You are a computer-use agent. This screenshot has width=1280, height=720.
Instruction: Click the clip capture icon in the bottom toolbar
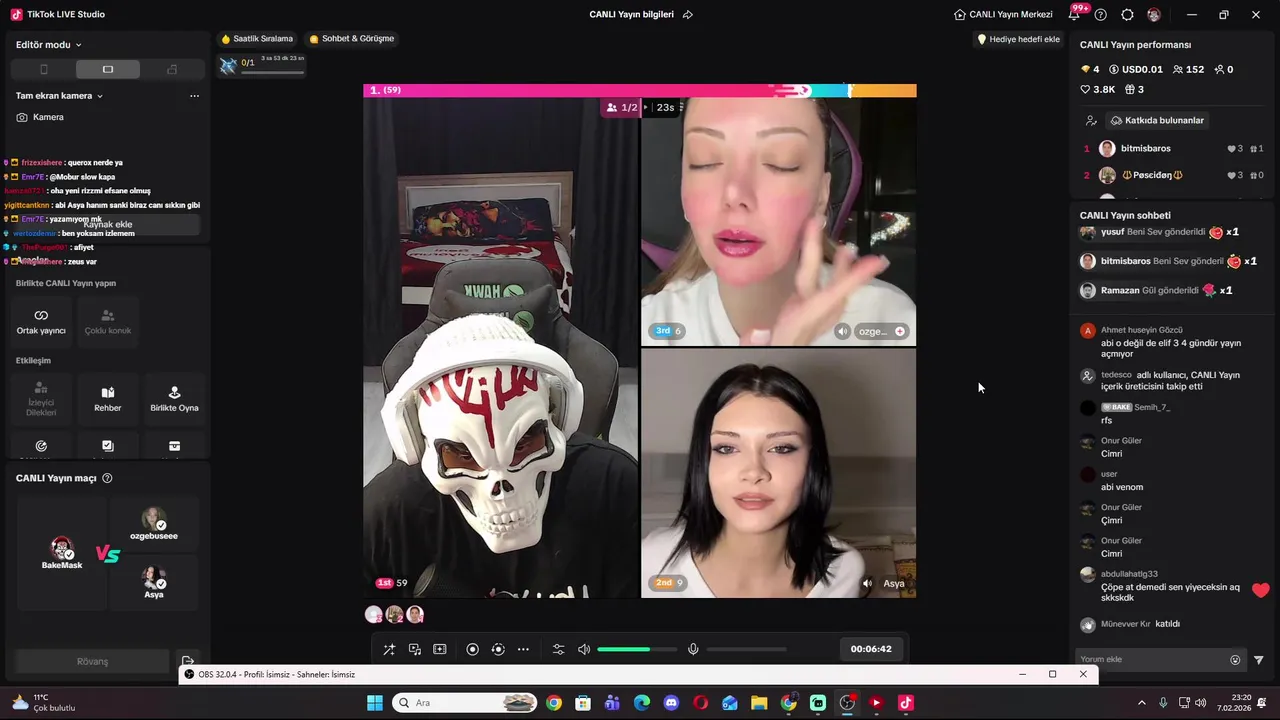point(440,649)
